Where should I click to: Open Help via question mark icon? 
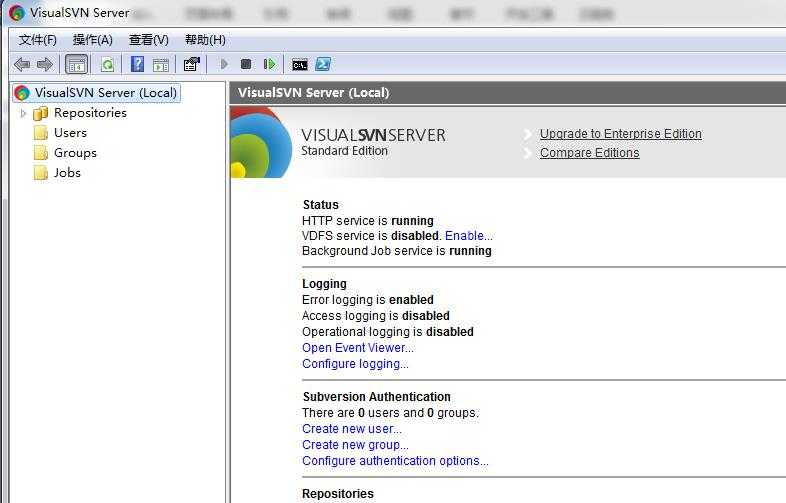(x=137, y=64)
